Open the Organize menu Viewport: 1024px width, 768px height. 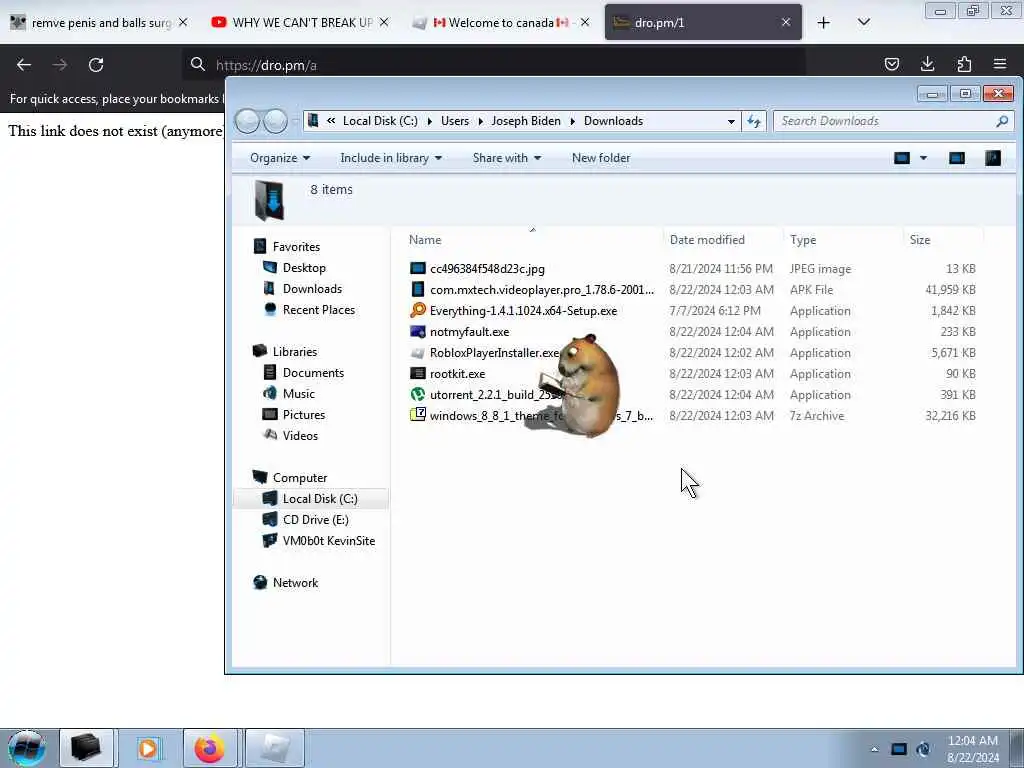[x=280, y=158]
